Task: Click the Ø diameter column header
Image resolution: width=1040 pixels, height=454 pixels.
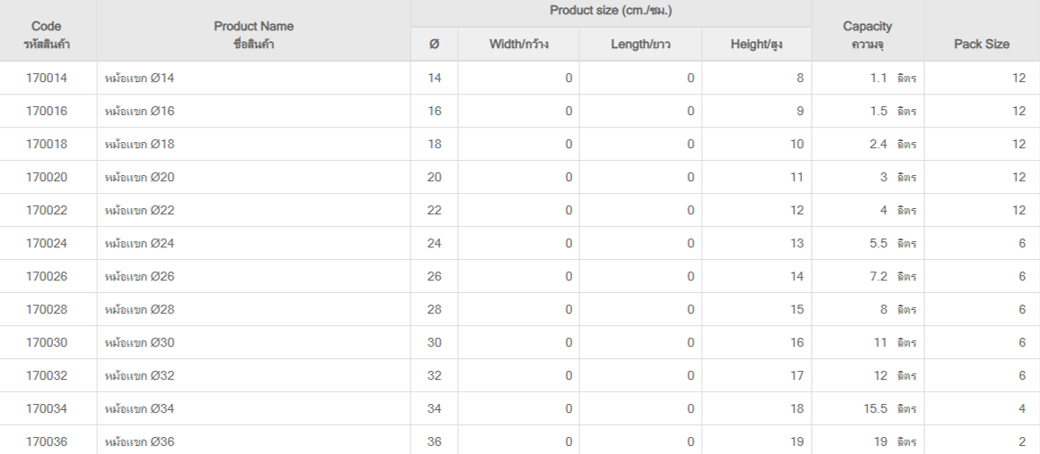Action: (434, 44)
